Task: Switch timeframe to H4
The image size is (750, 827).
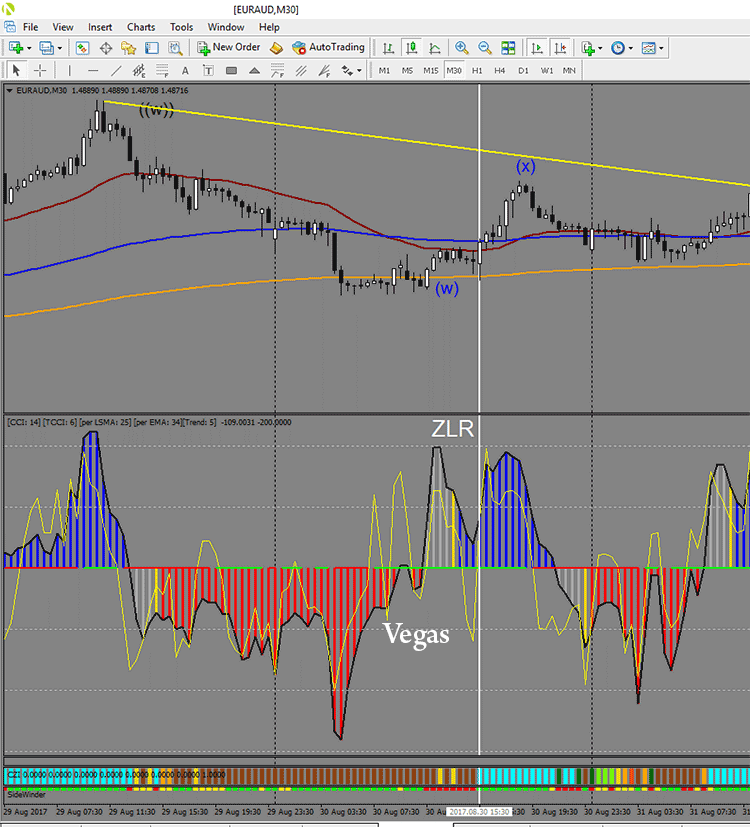Action: (499, 70)
